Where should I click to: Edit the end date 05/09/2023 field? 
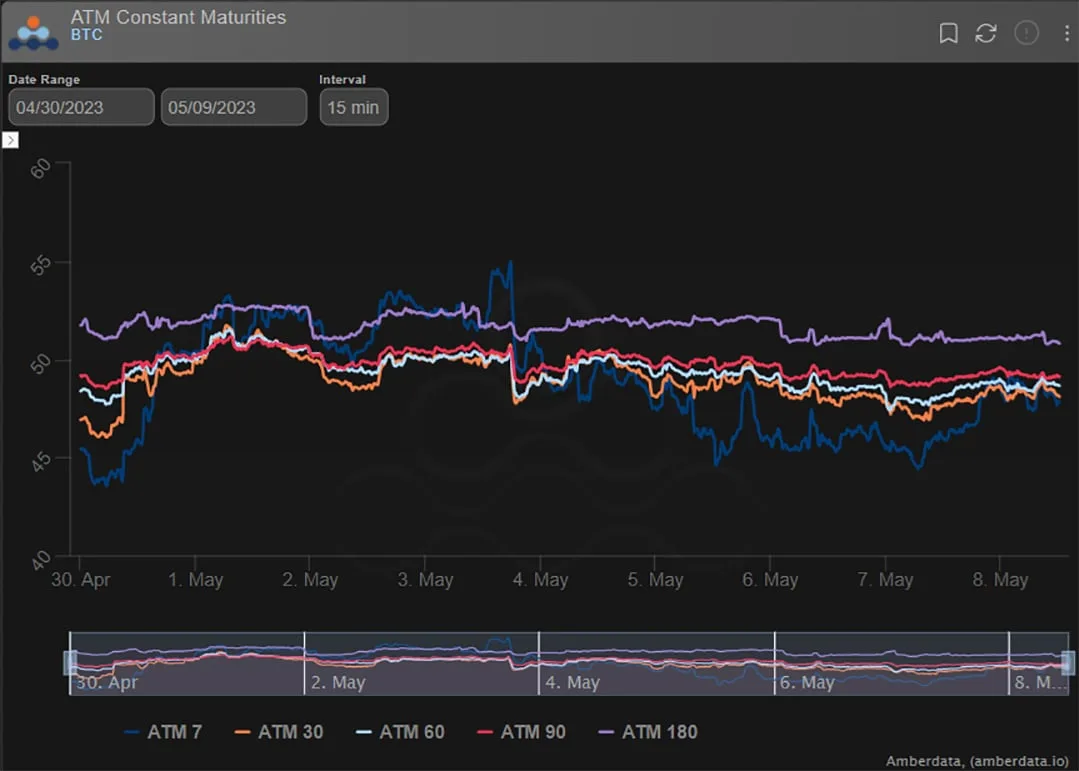tap(234, 107)
